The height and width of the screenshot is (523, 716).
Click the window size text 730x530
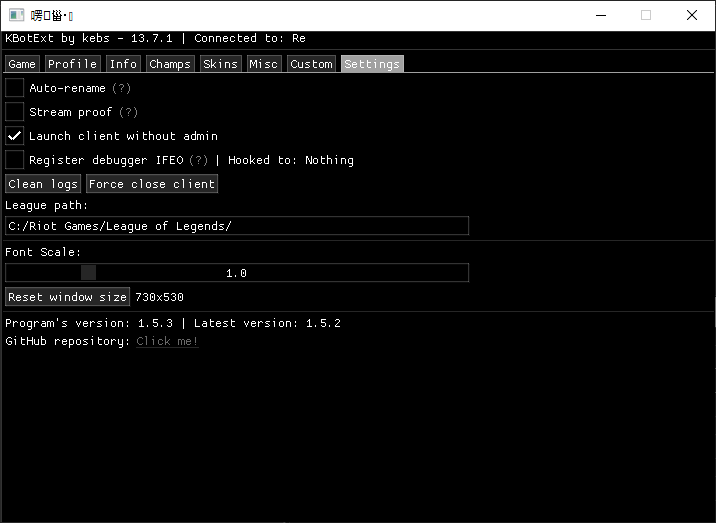(x=159, y=297)
